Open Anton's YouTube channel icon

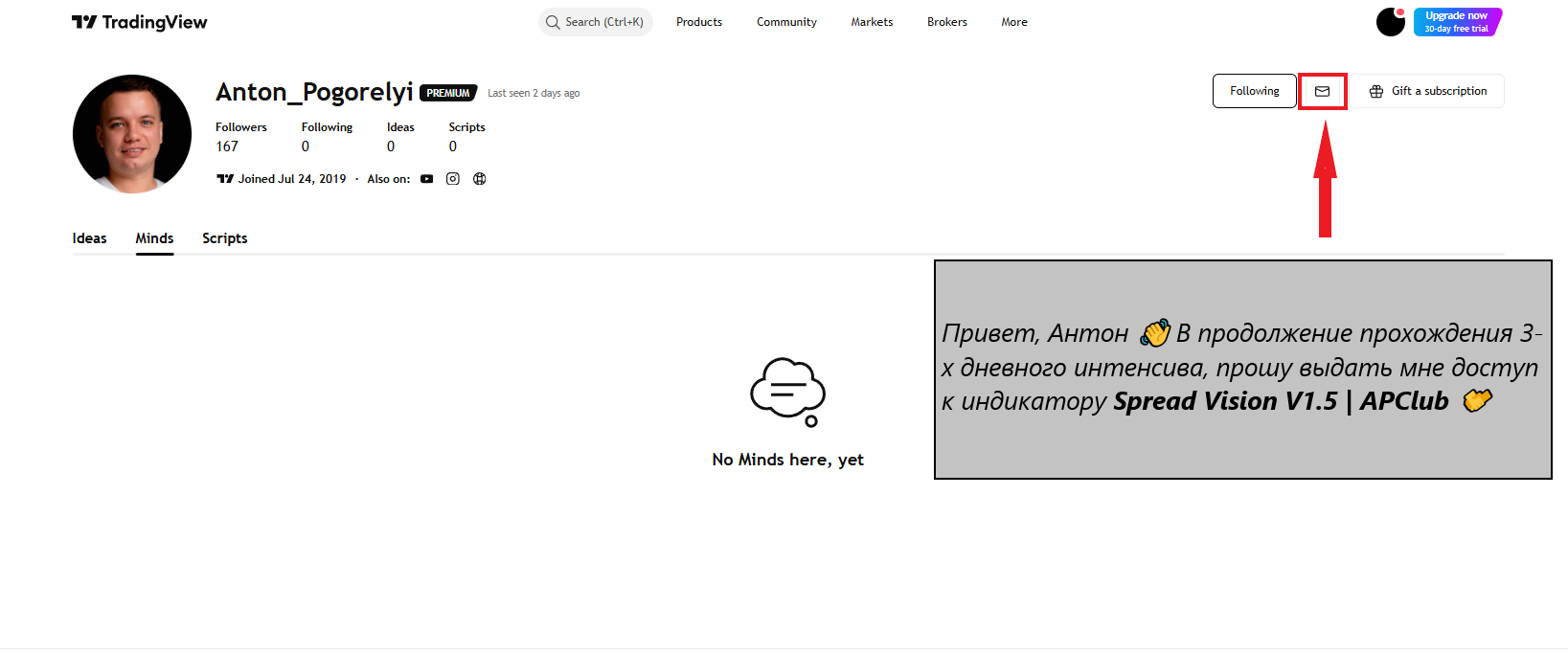tap(427, 179)
